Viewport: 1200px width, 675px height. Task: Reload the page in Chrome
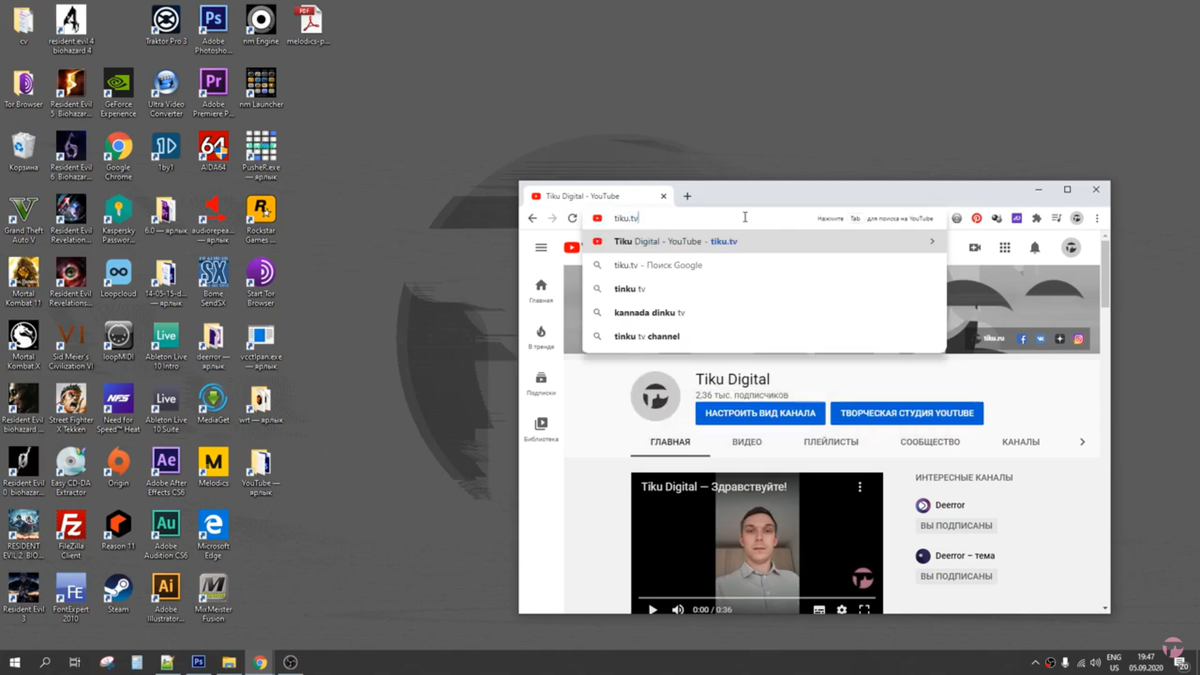coord(572,218)
